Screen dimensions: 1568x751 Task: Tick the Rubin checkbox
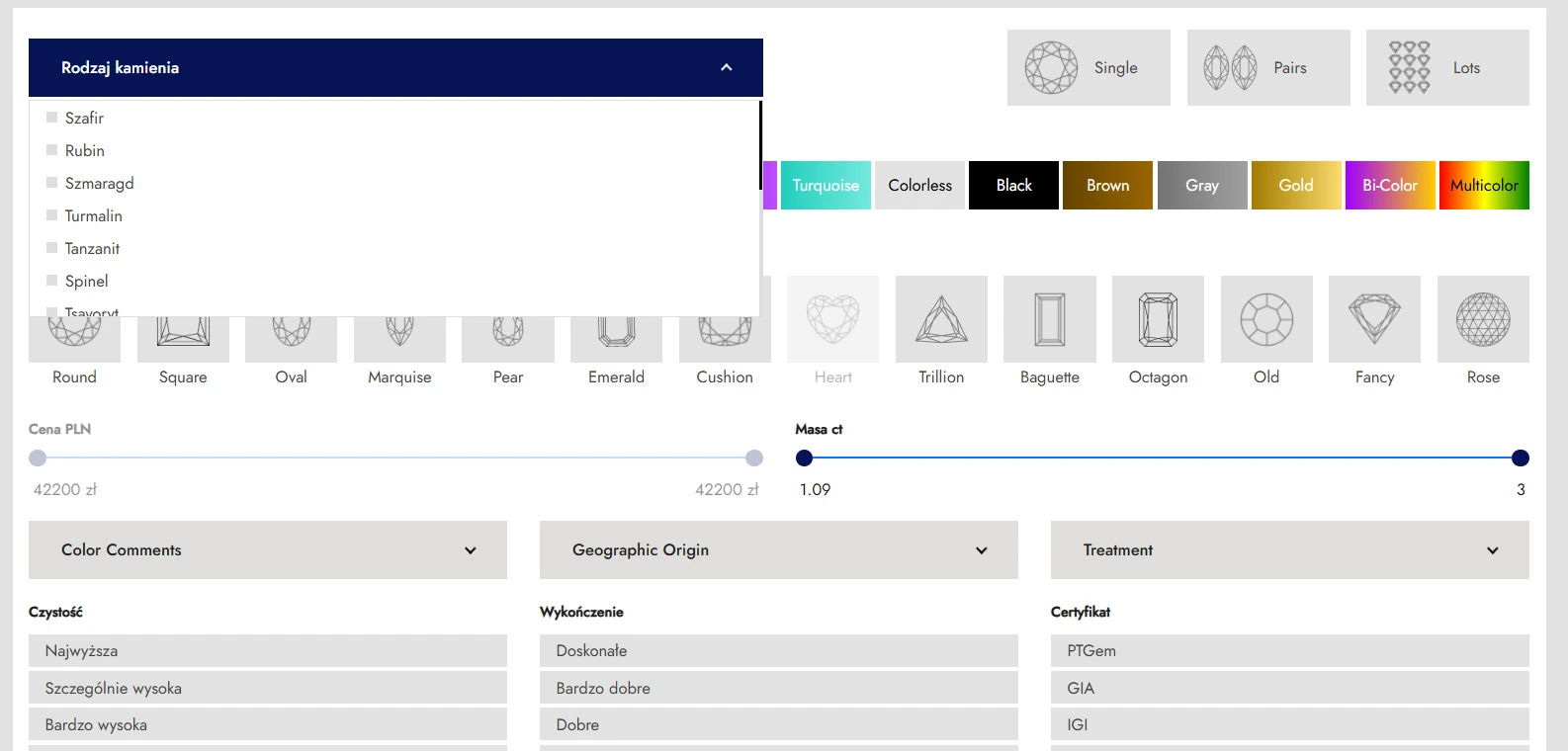pyautogui.click(x=52, y=149)
